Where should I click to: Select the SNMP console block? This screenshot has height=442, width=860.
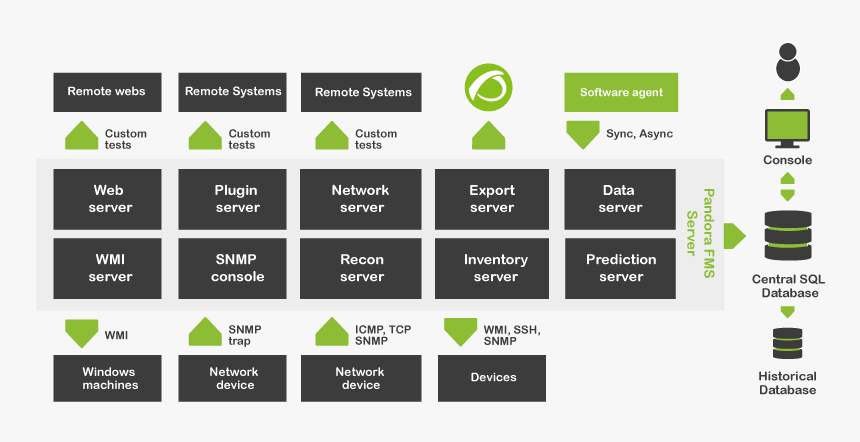click(233, 268)
